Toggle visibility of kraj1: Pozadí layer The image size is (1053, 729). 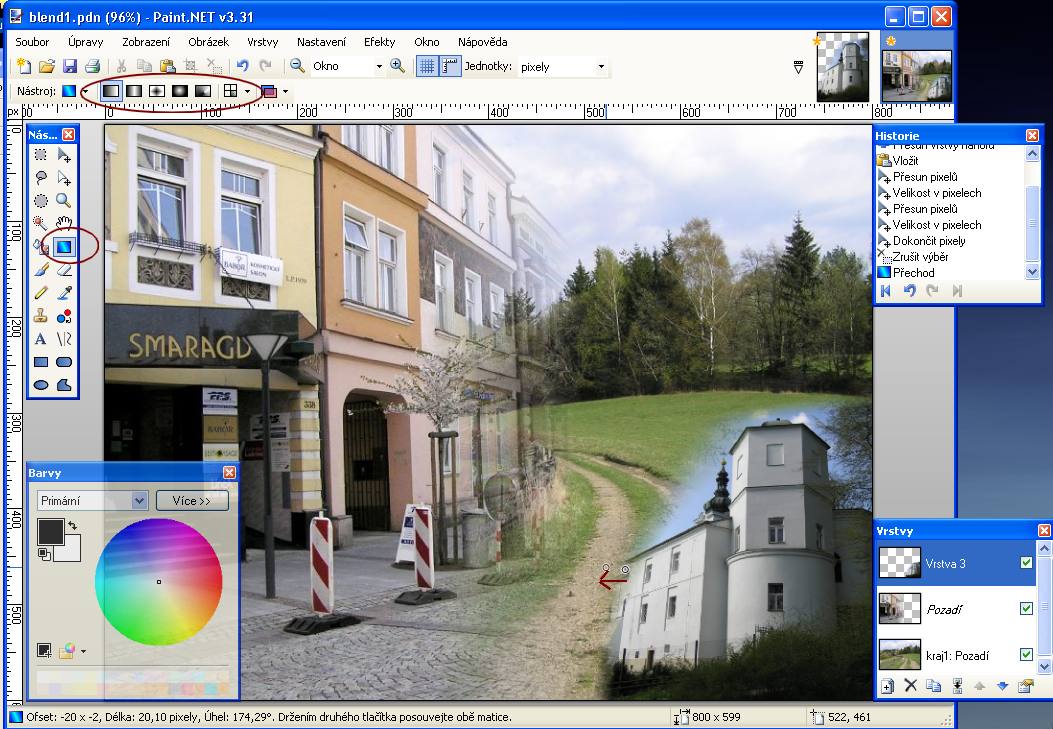pos(1026,654)
